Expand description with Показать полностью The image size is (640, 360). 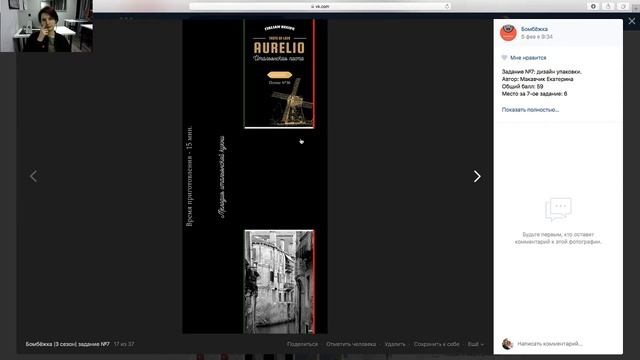[530, 109]
